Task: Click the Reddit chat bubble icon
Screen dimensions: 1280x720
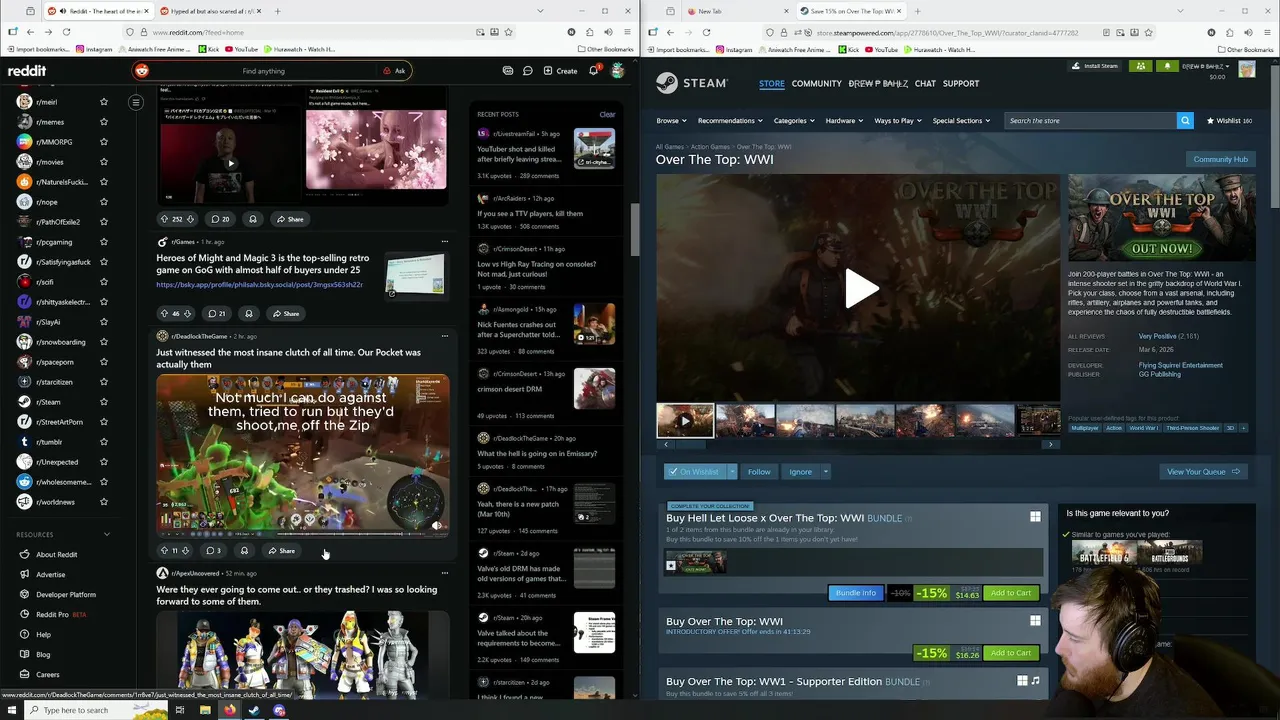Action: point(528,71)
